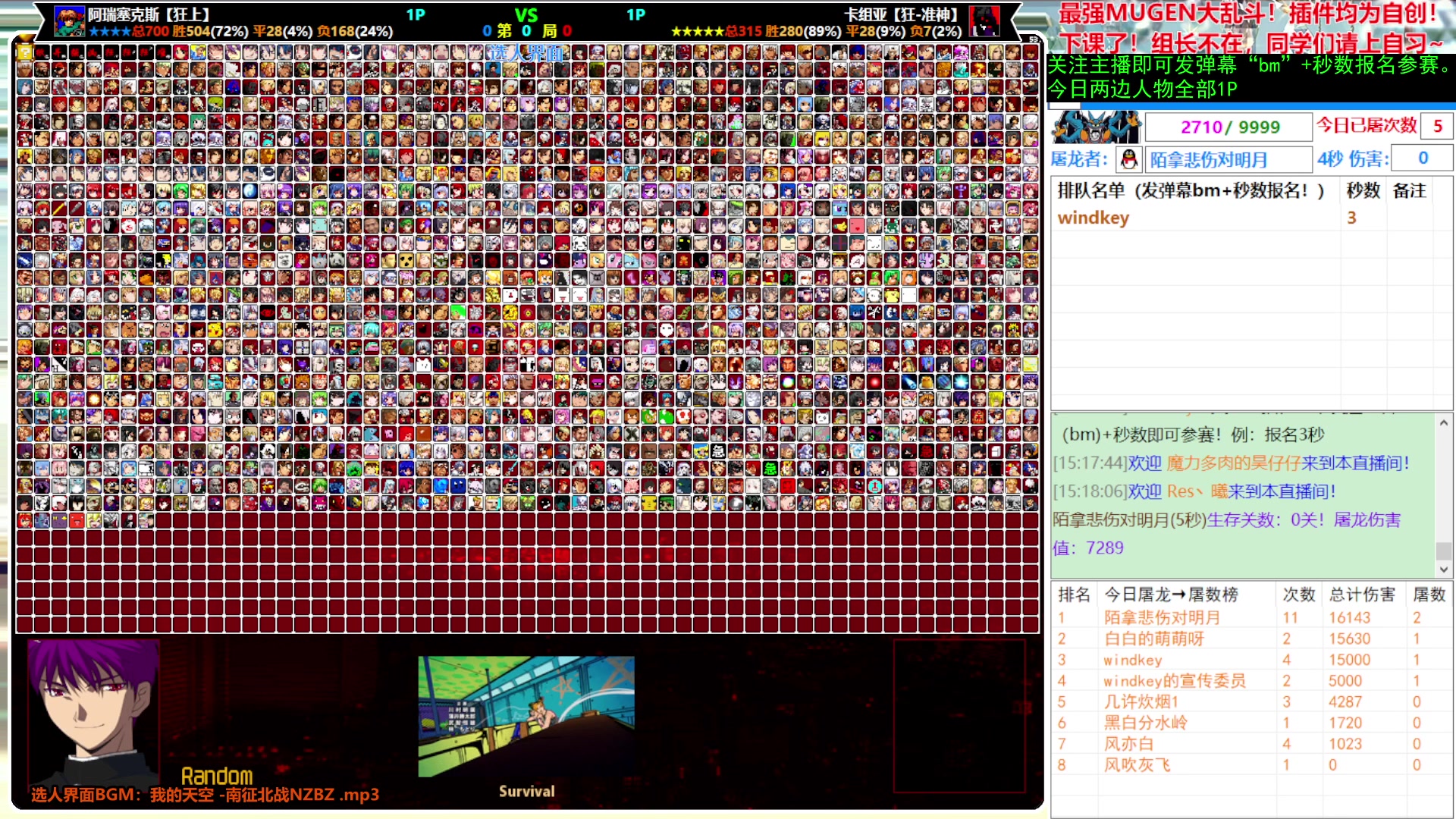
Task: Select leaderboard row 白白的萌萌呀
Action: coord(1251,639)
